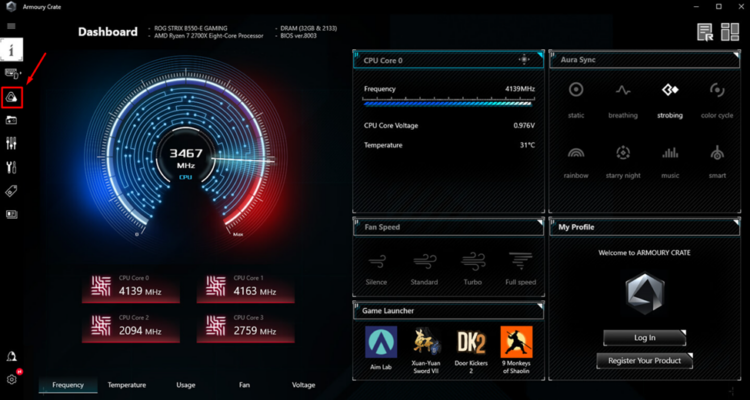Open the News sidebar icon
Viewport: 750px width, 400px height.
pos(11,214)
